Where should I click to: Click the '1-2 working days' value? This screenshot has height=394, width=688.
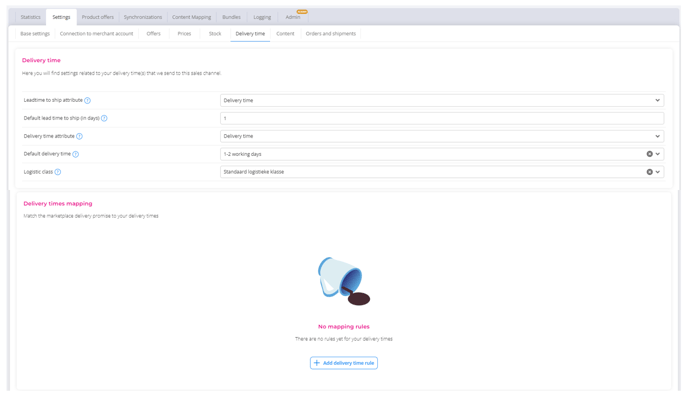coord(242,154)
